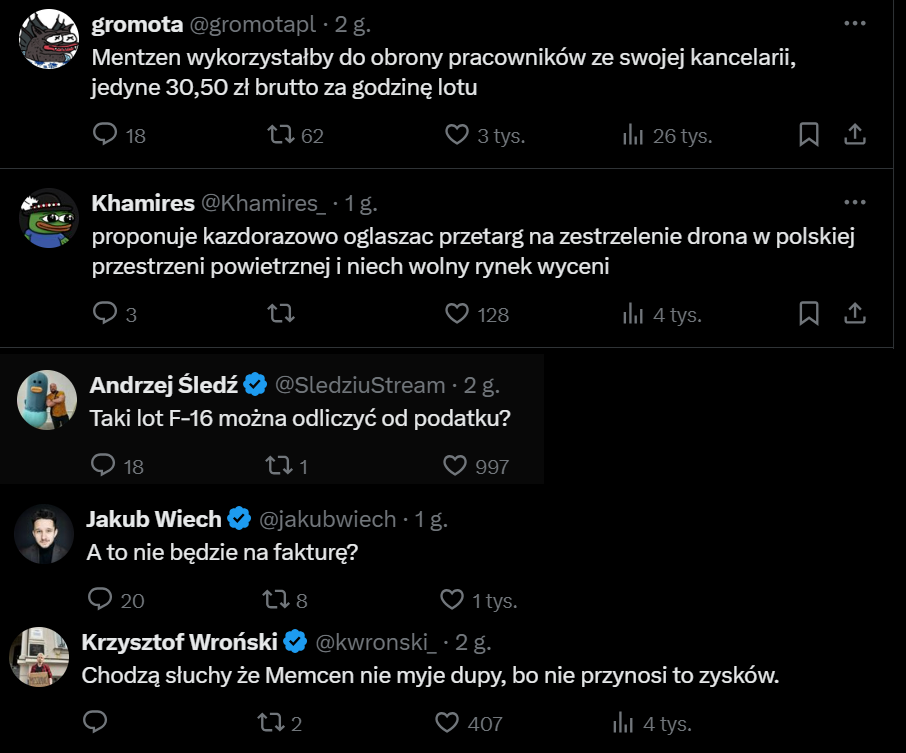906x753 pixels.
Task: Like Khamires' tweet about przetarg
Action: tap(457, 314)
